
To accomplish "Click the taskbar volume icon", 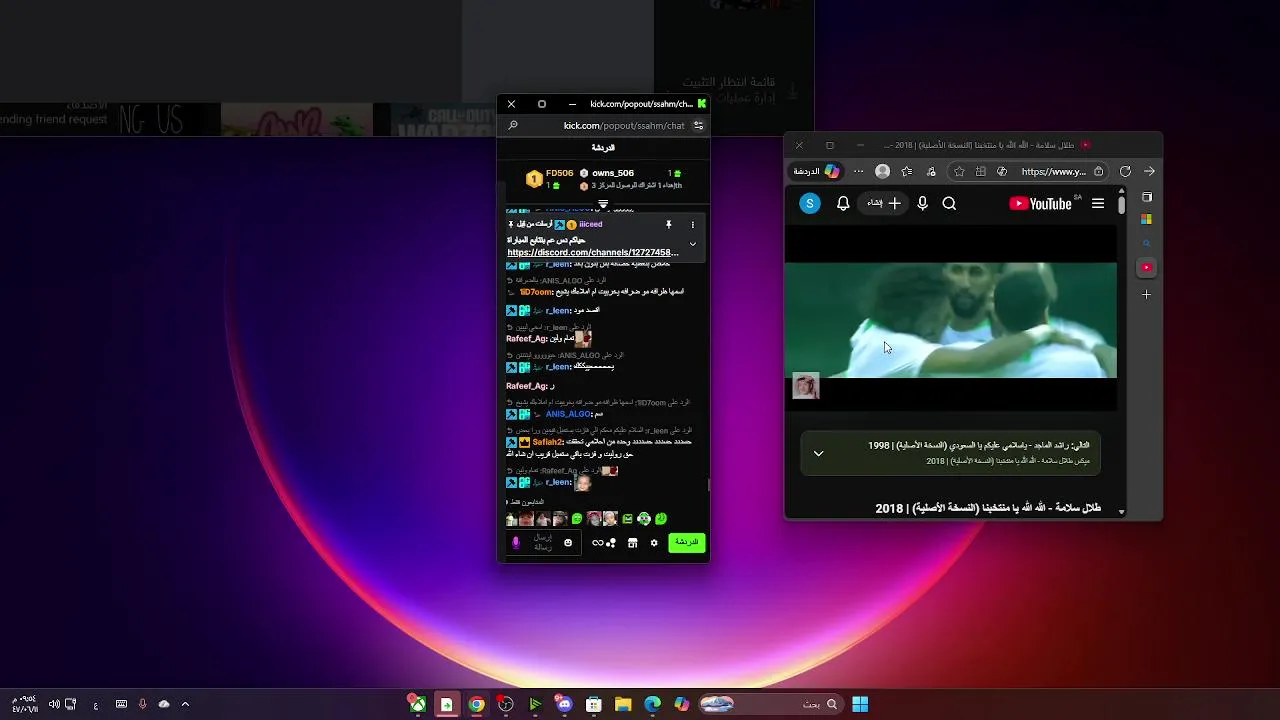I will 54,704.
